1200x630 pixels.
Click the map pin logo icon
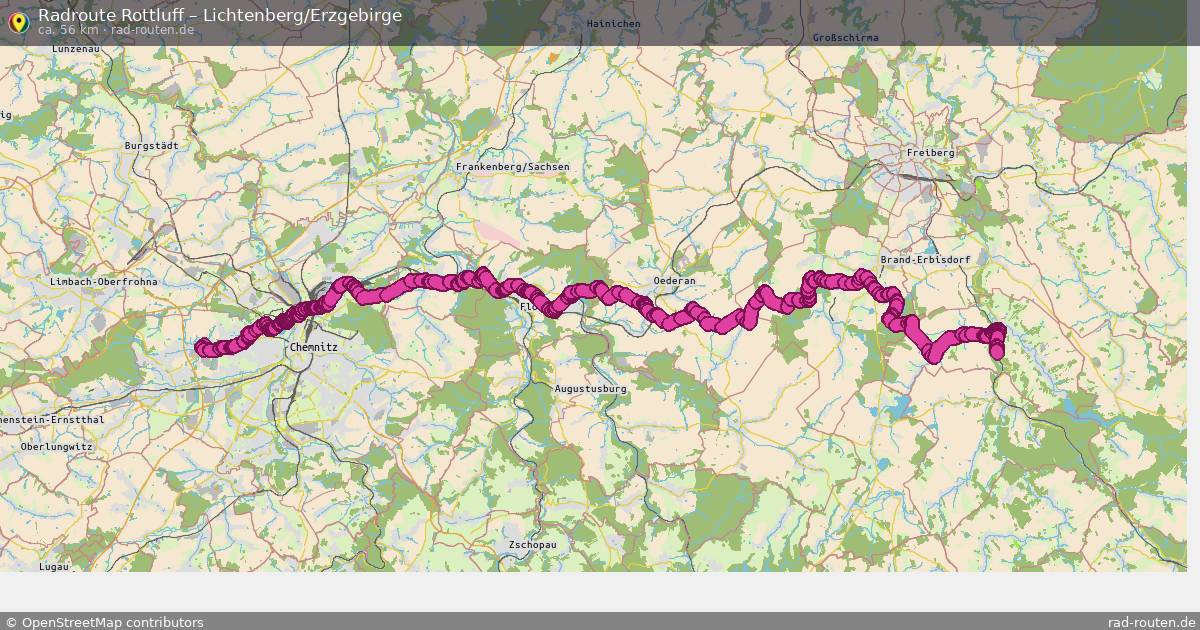pyautogui.click(x=18, y=21)
